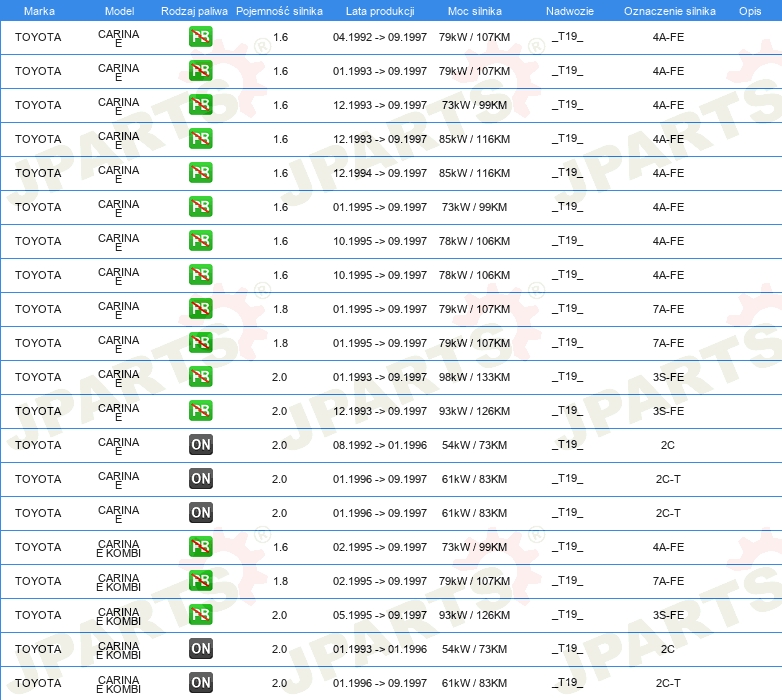Click the 98kW / 133KM power cell
Screen dimensions: 782x700
tap(474, 377)
